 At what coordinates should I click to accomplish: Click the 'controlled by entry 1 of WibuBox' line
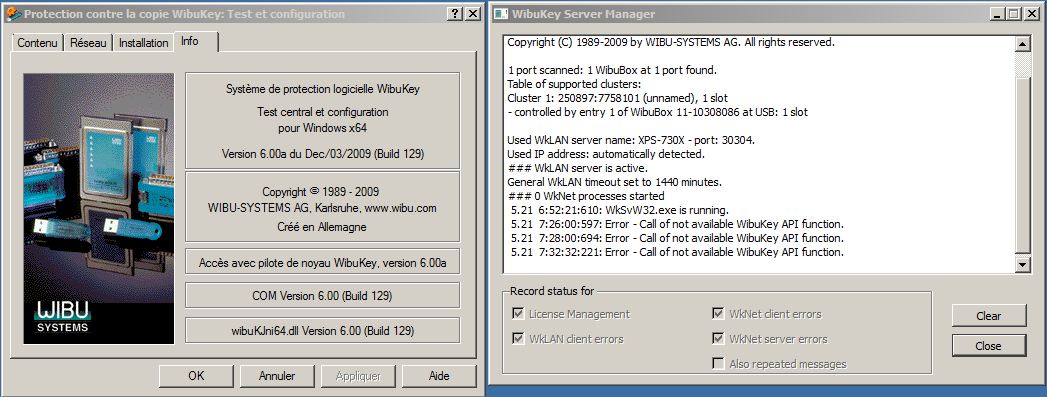(658, 112)
